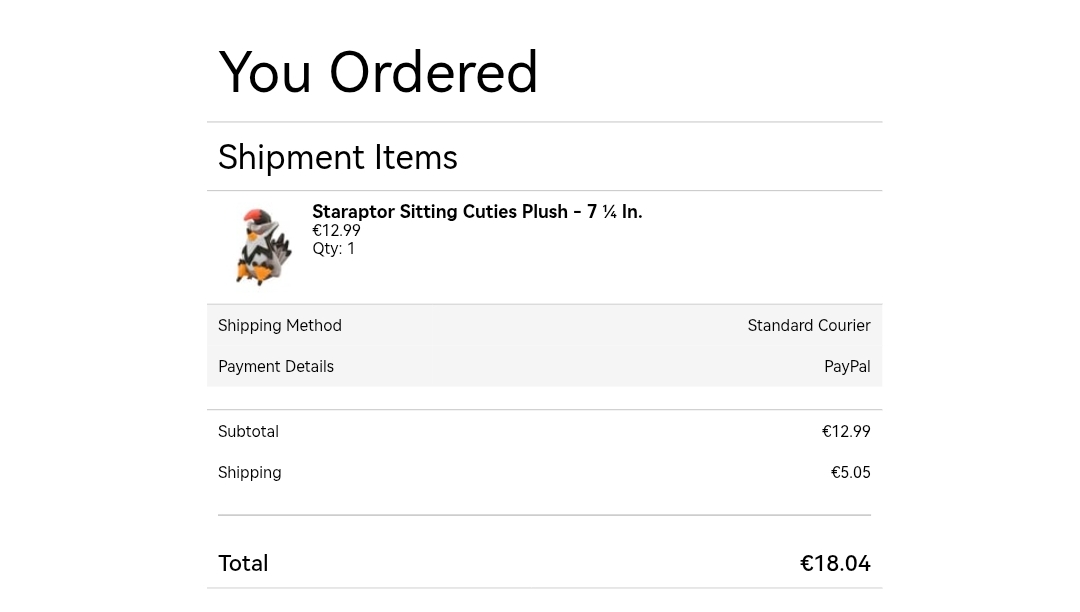
Task: Select the Qty: 1 text
Action: pos(333,249)
